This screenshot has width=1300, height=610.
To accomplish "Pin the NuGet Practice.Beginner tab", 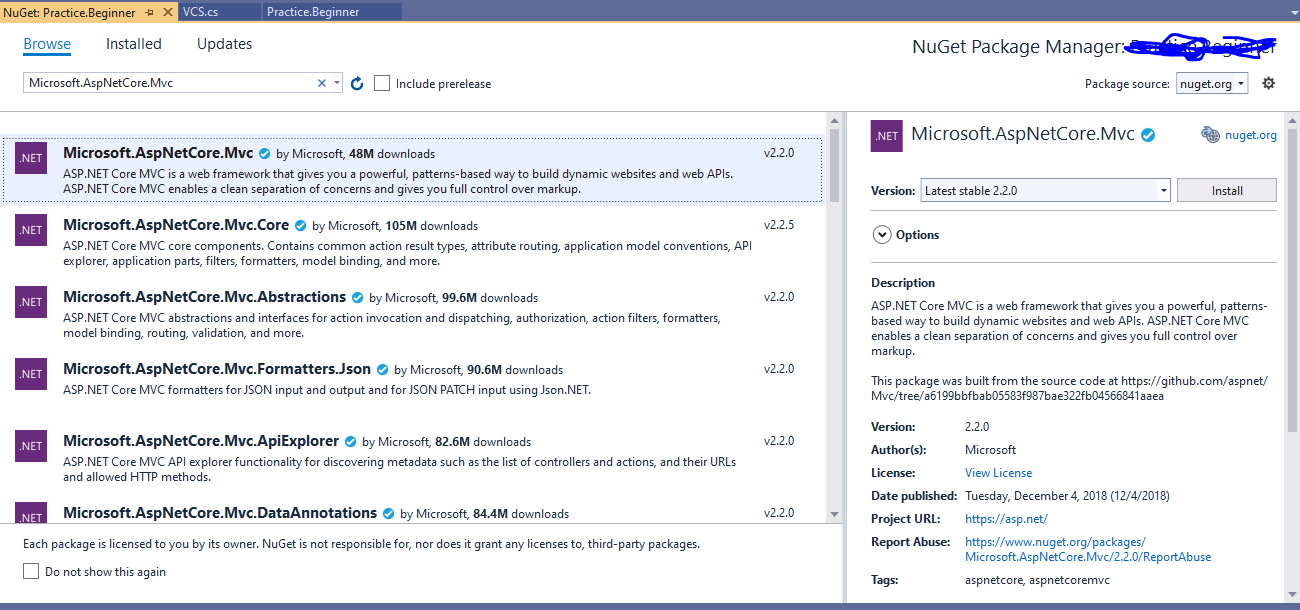I will coord(149,12).
